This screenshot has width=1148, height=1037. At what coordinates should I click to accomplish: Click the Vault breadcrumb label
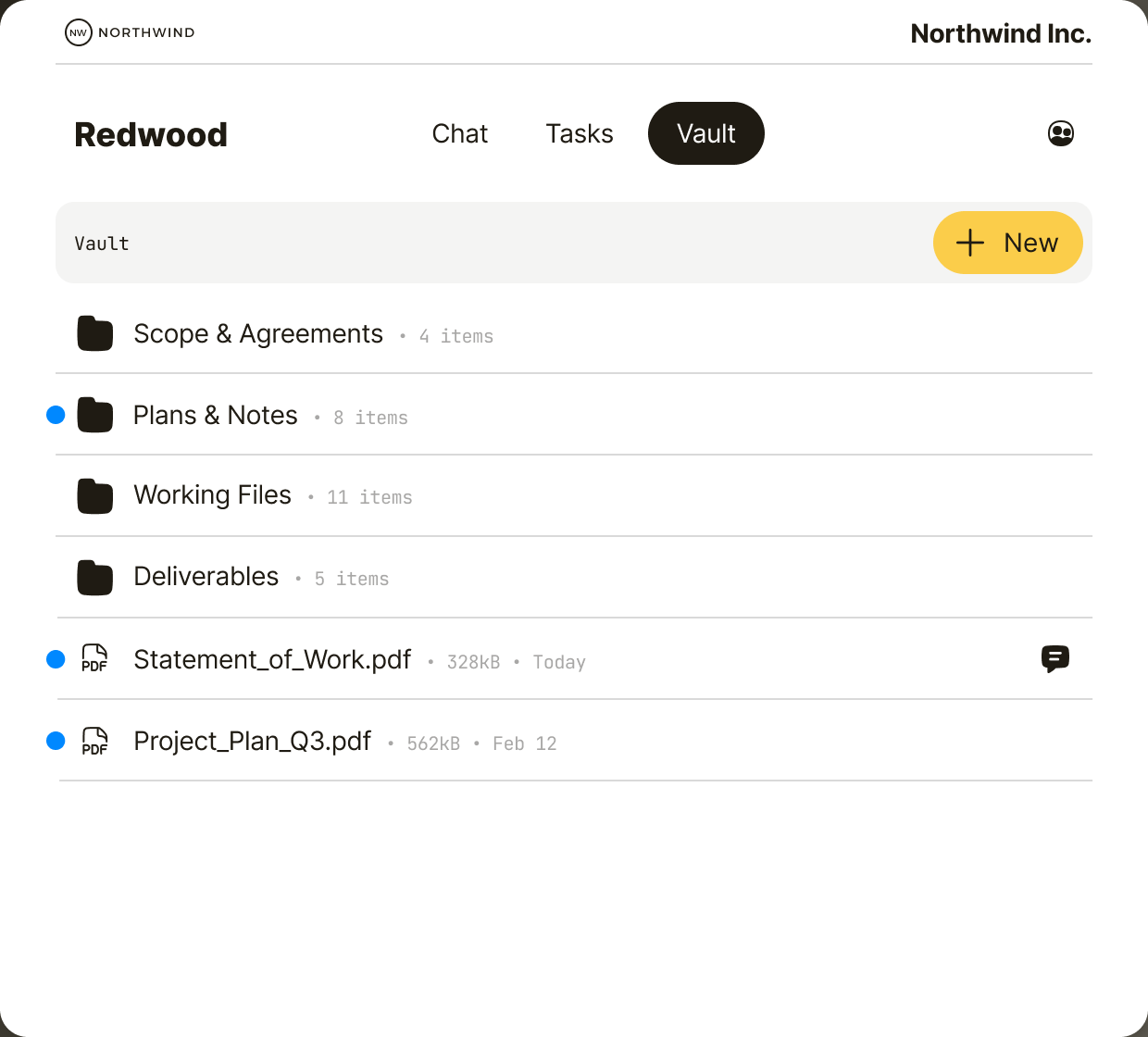pos(102,243)
